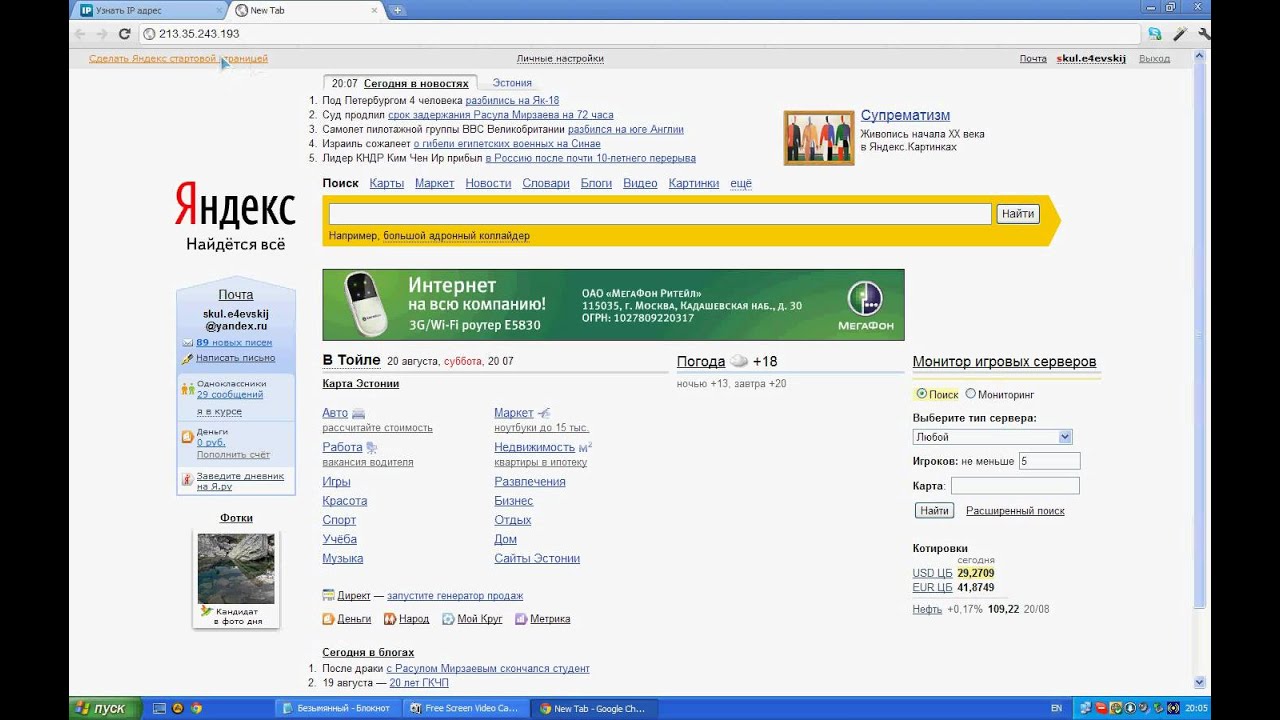
Task: Click the USD ЦБ exchange rate link
Action: tap(932, 573)
